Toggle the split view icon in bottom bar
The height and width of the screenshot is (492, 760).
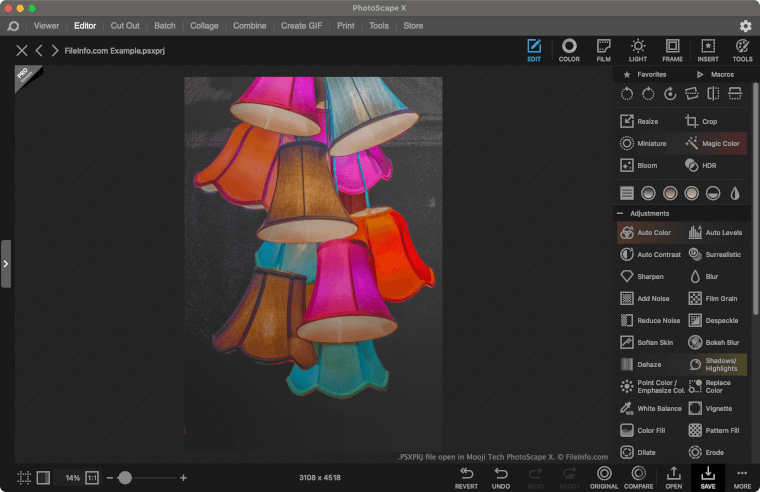(x=43, y=478)
